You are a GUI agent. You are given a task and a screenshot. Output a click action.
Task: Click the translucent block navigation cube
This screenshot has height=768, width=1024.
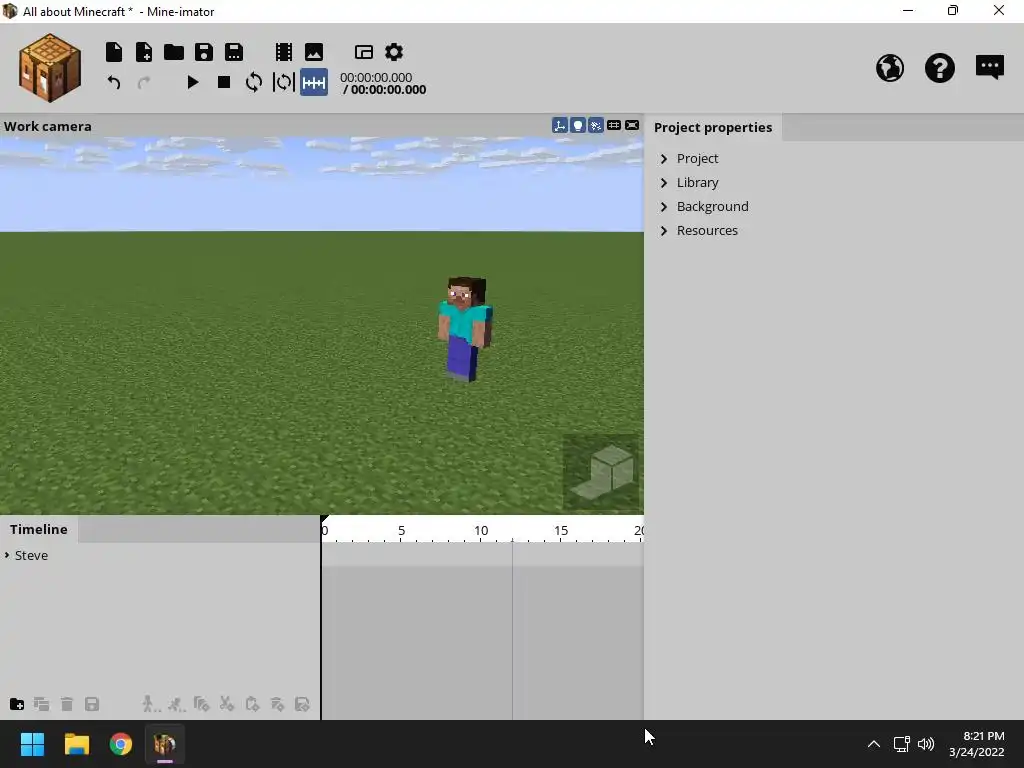point(601,472)
